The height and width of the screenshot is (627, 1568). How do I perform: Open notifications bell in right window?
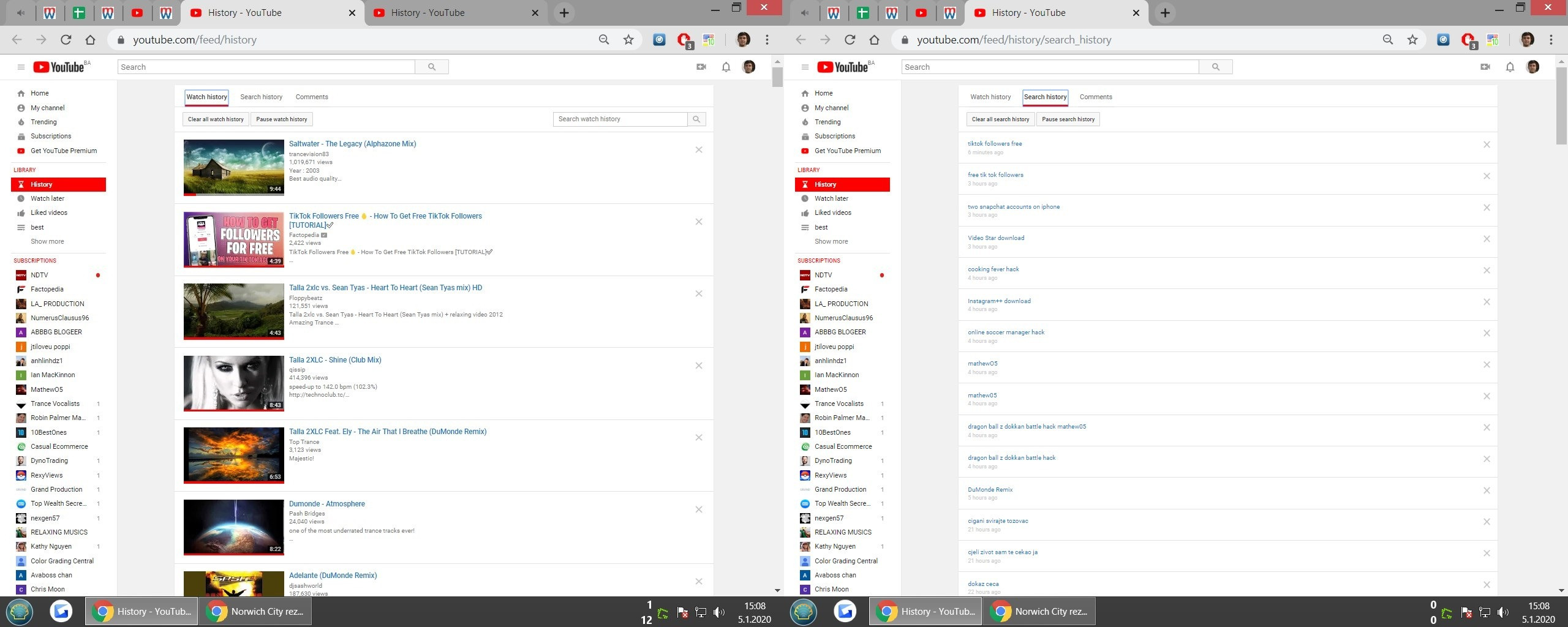pyautogui.click(x=1510, y=67)
